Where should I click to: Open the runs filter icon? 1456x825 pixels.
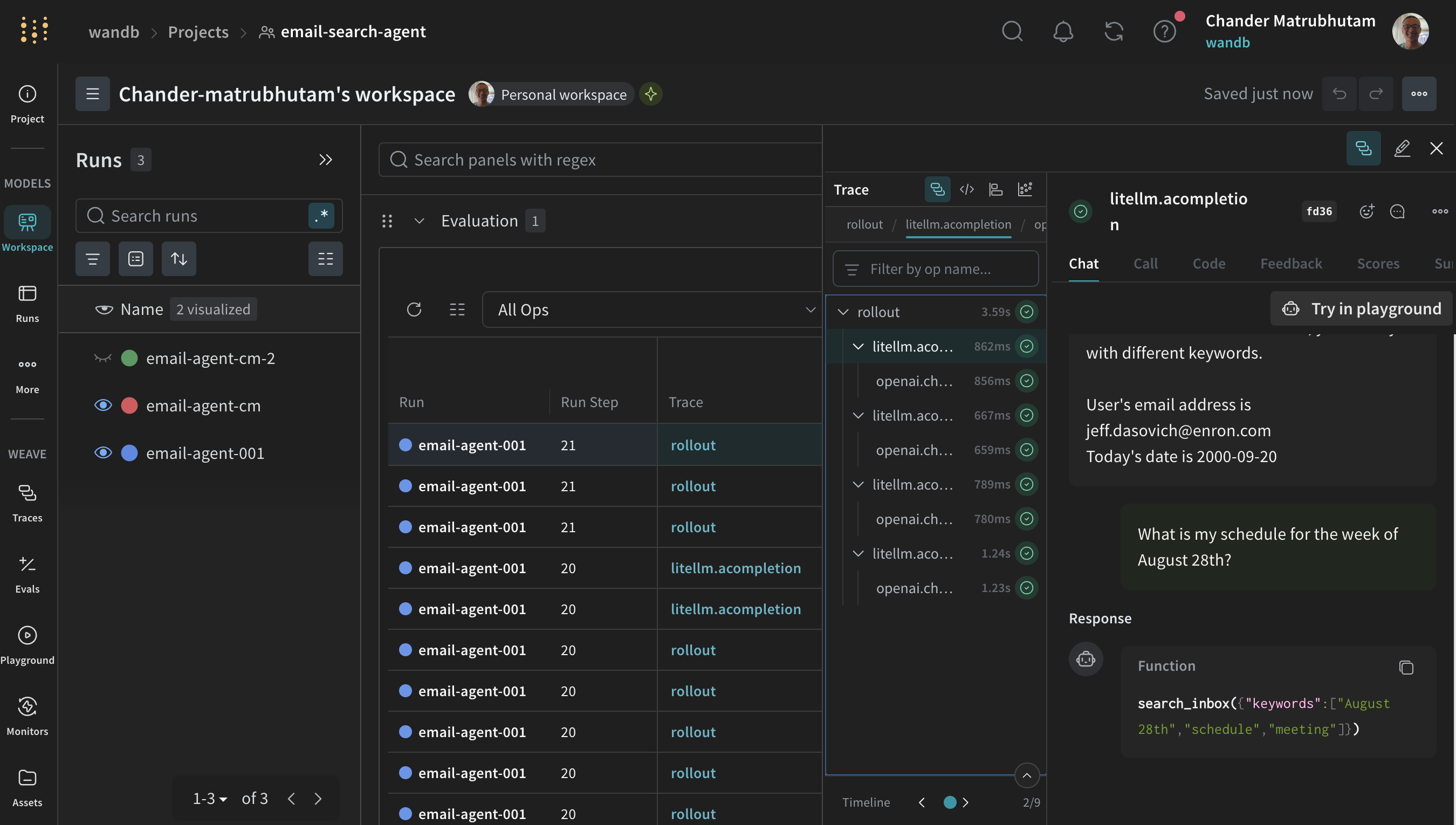click(x=92, y=259)
